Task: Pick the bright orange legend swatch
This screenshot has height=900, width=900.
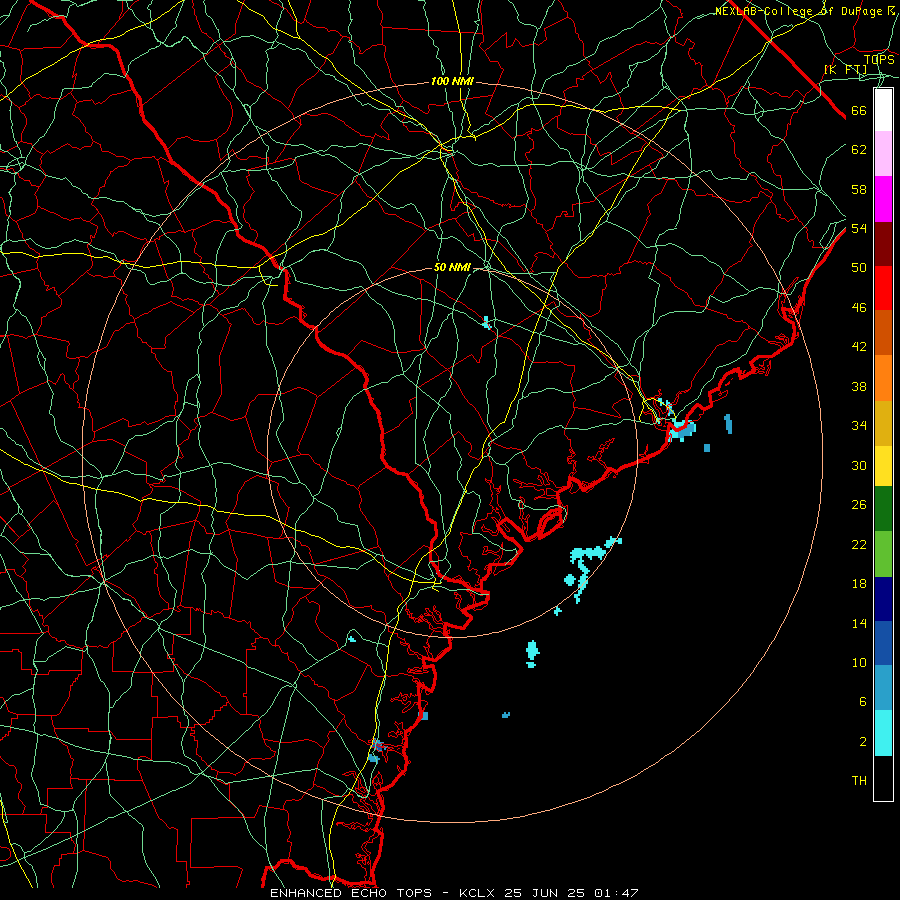Action: pyautogui.click(x=883, y=378)
